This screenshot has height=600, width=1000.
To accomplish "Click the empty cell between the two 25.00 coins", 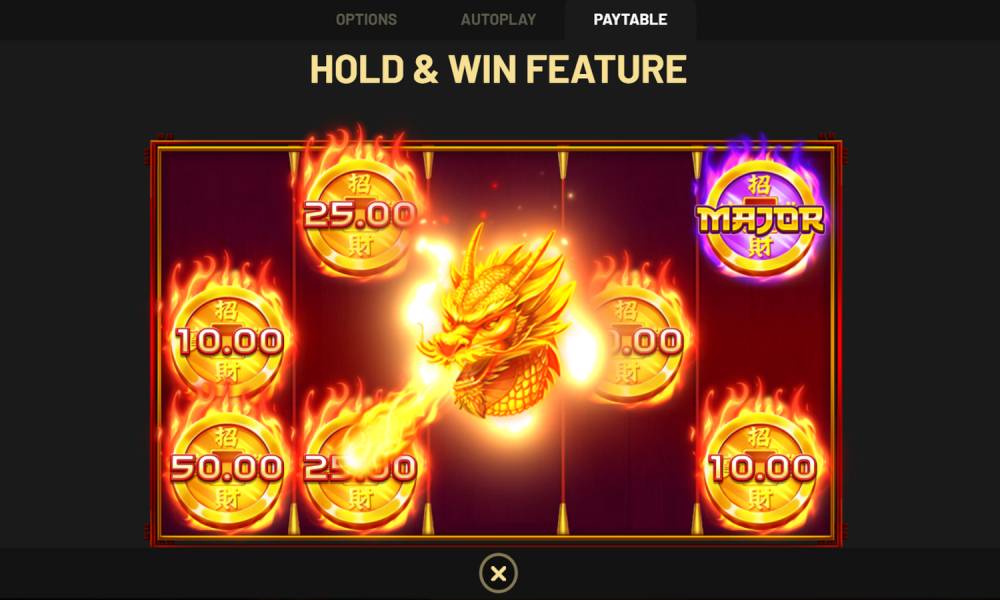I will coord(359,343).
